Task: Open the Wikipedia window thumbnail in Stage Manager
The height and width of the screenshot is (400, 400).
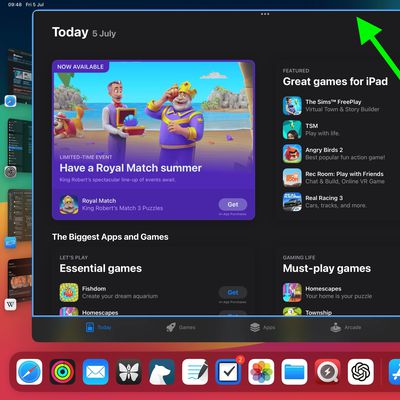Action: [20, 279]
